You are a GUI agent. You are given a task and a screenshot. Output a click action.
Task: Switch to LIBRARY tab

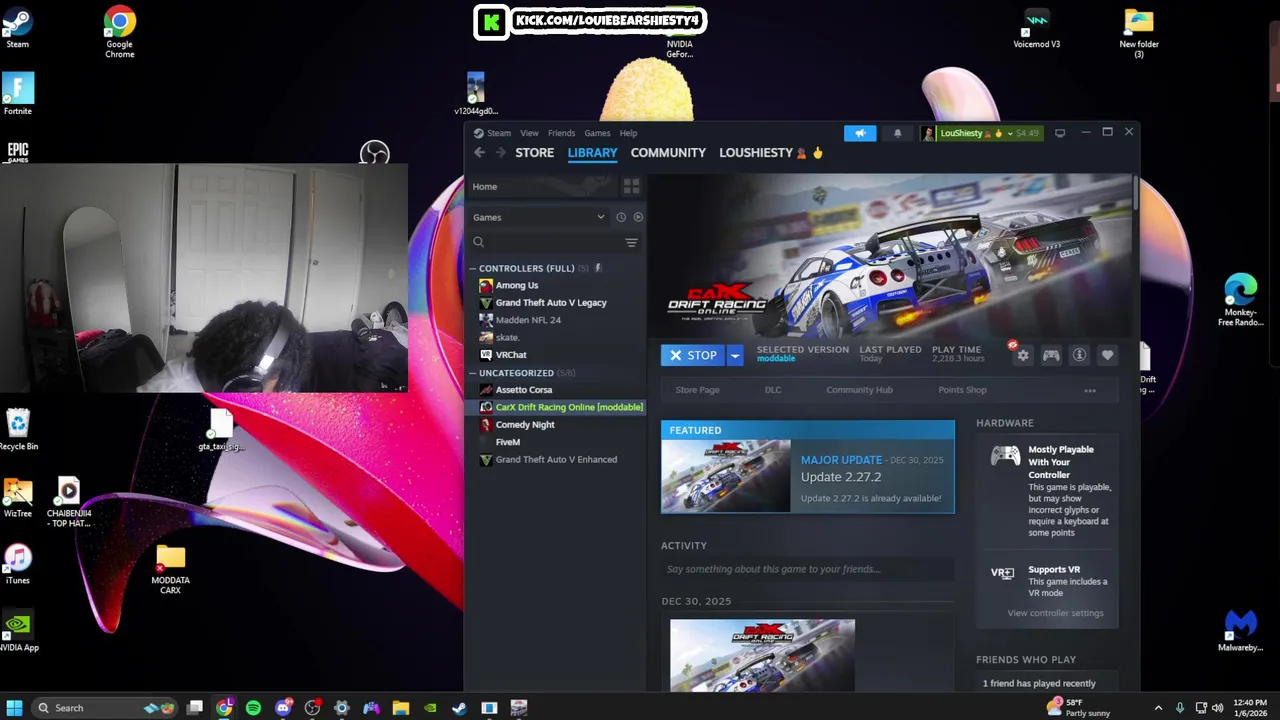click(x=592, y=153)
